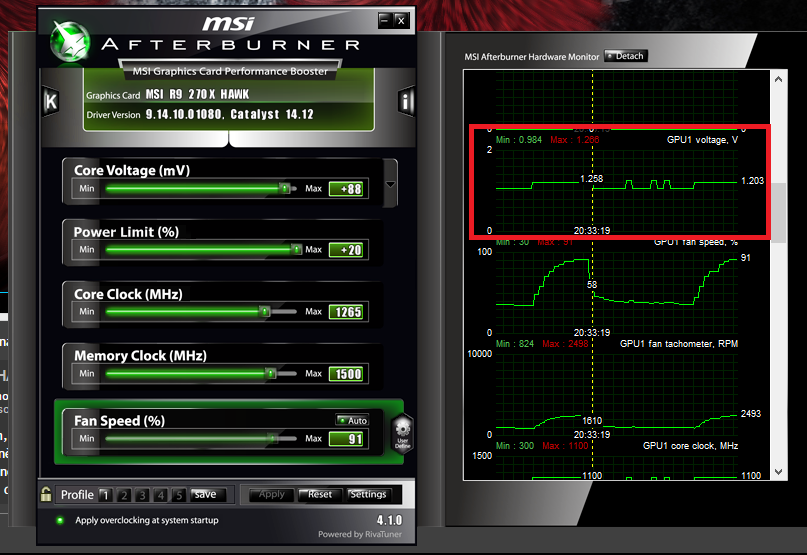Toggle the profile lock padlock icon
Image resolution: width=807 pixels, height=555 pixels.
click(46, 494)
